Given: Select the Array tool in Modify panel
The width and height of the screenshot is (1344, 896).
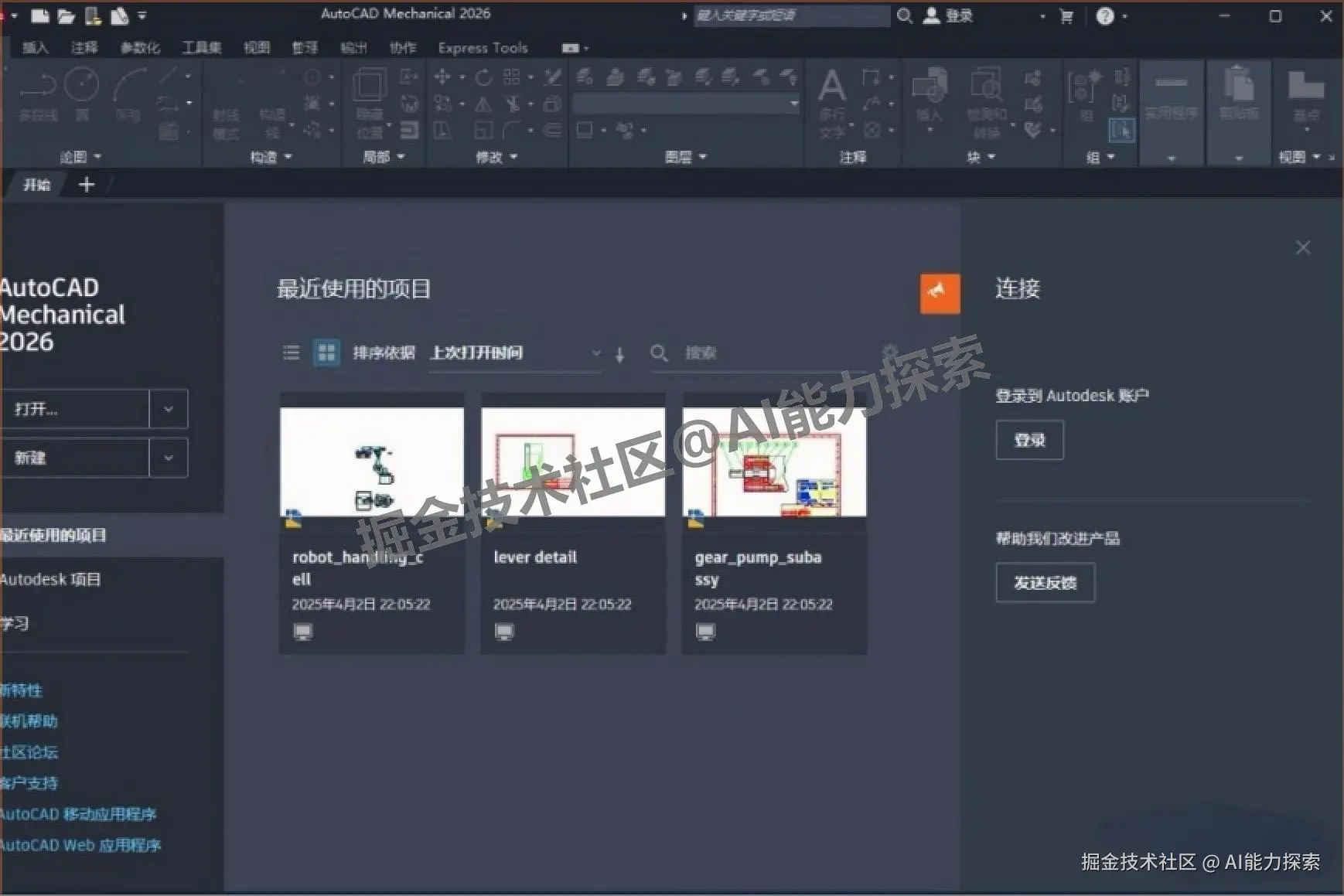Looking at the screenshot, I should [x=511, y=77].
